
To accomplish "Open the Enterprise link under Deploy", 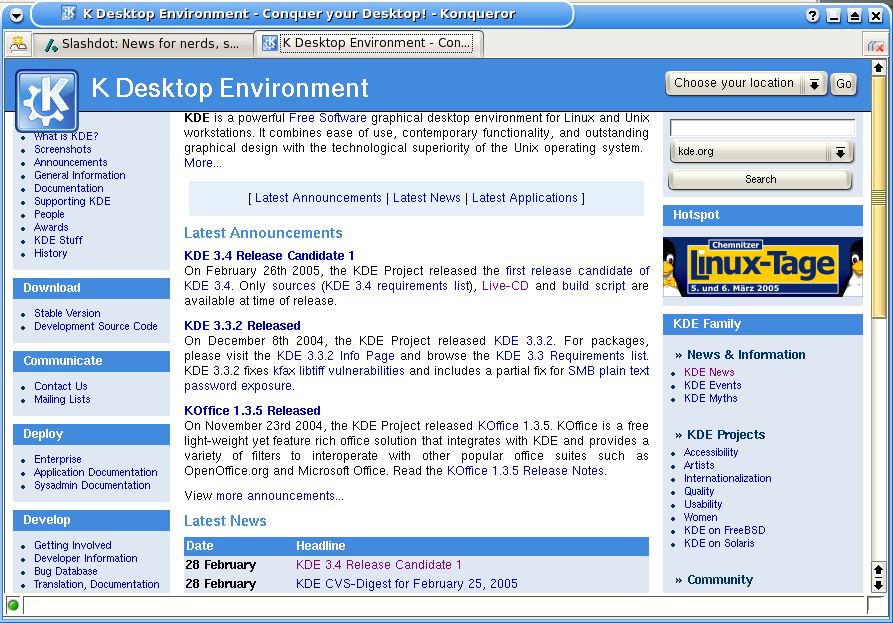I will [58, 459].
